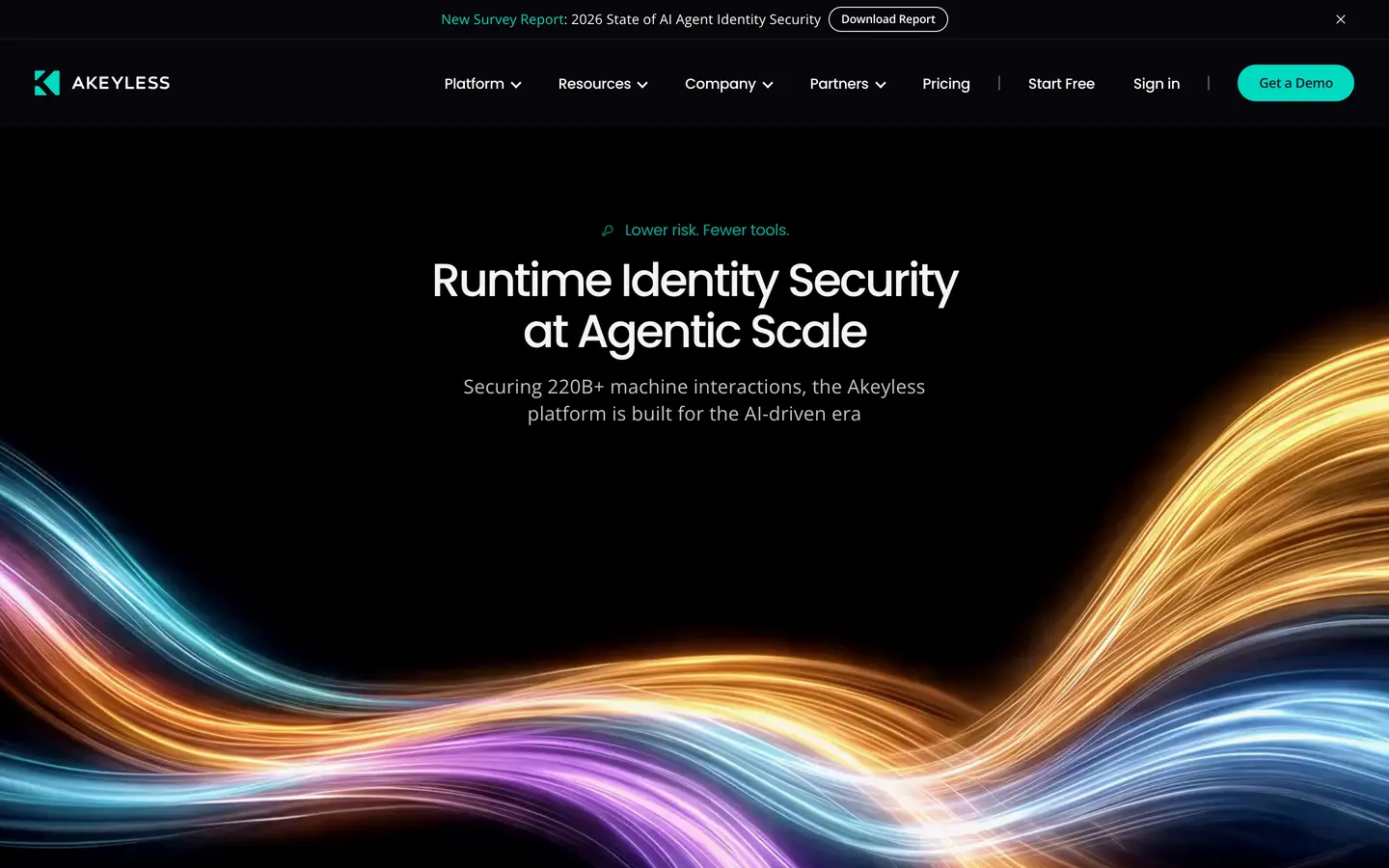
Task: Expand the Platform menu chevron
Action: tap(516, 85)
